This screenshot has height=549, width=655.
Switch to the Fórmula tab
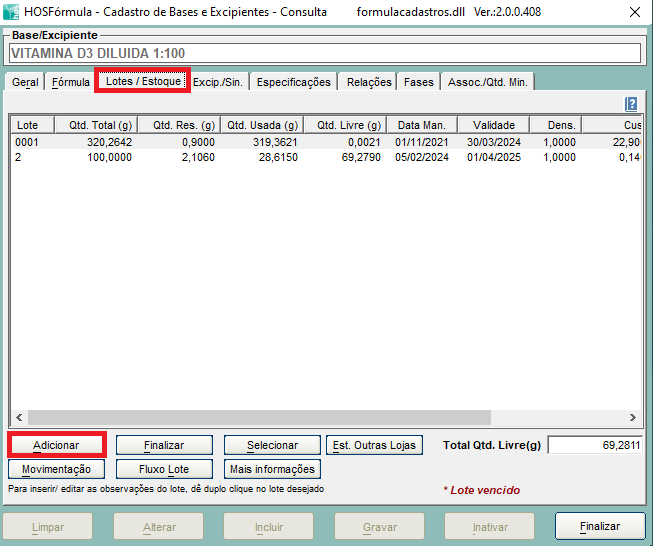(x=70, y=82)
